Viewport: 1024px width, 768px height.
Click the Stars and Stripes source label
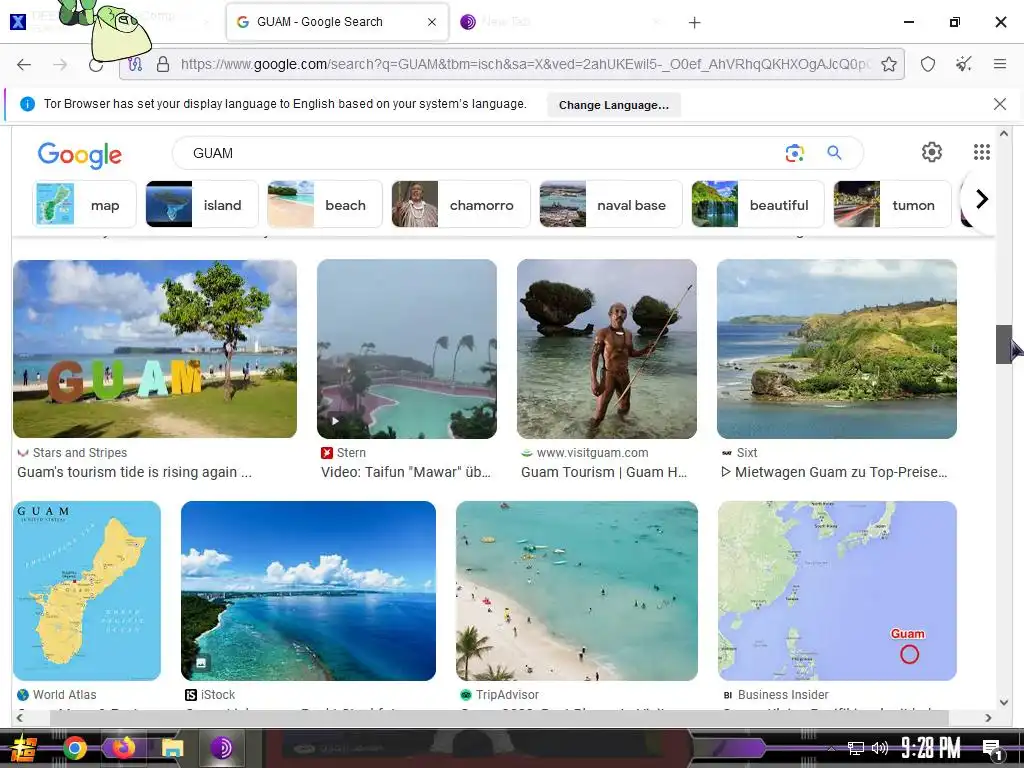(80, 453)
